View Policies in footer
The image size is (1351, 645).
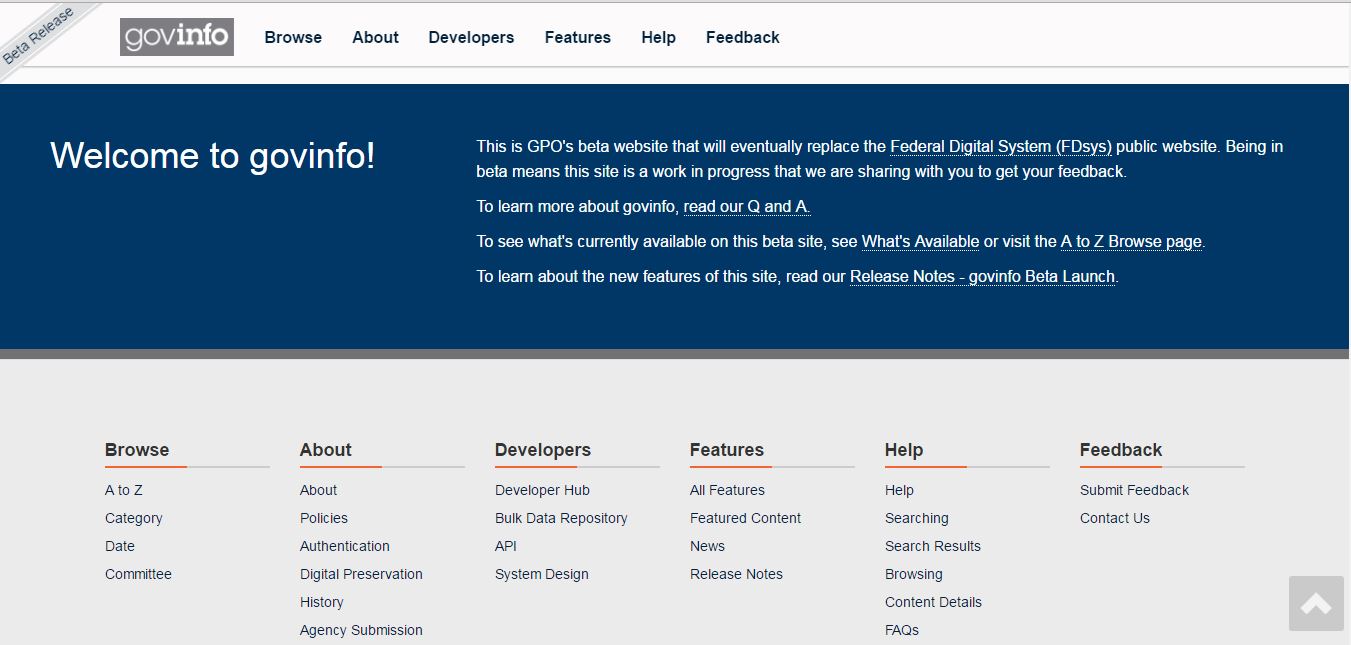(x=324, y=518)
